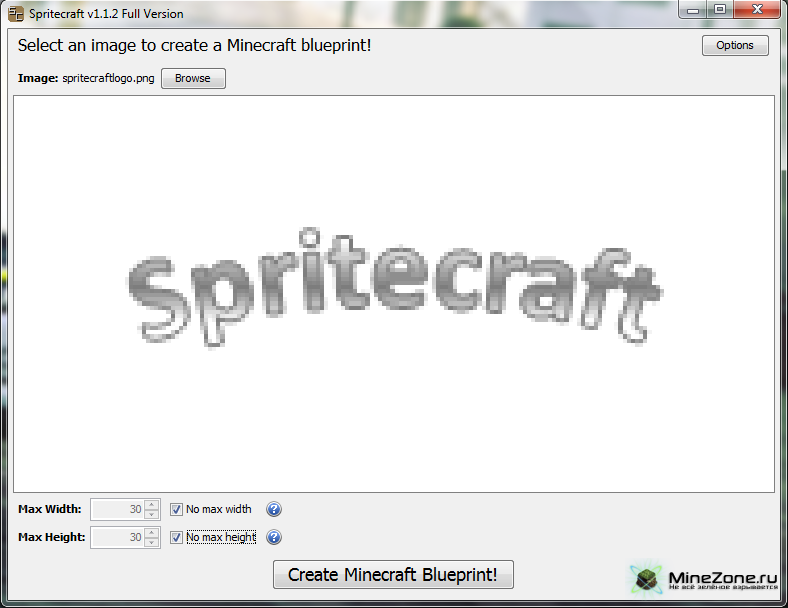This screenshot has width=788, height=608.
Task: Toggle the No max height checkbox
Action: click(x=176, y=538)
